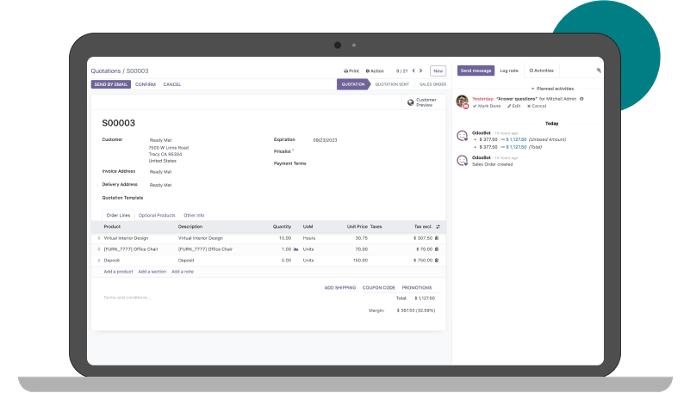The image size is (690, 393).
Task: Delete the Office Chair order line
Action: [437, 249]
